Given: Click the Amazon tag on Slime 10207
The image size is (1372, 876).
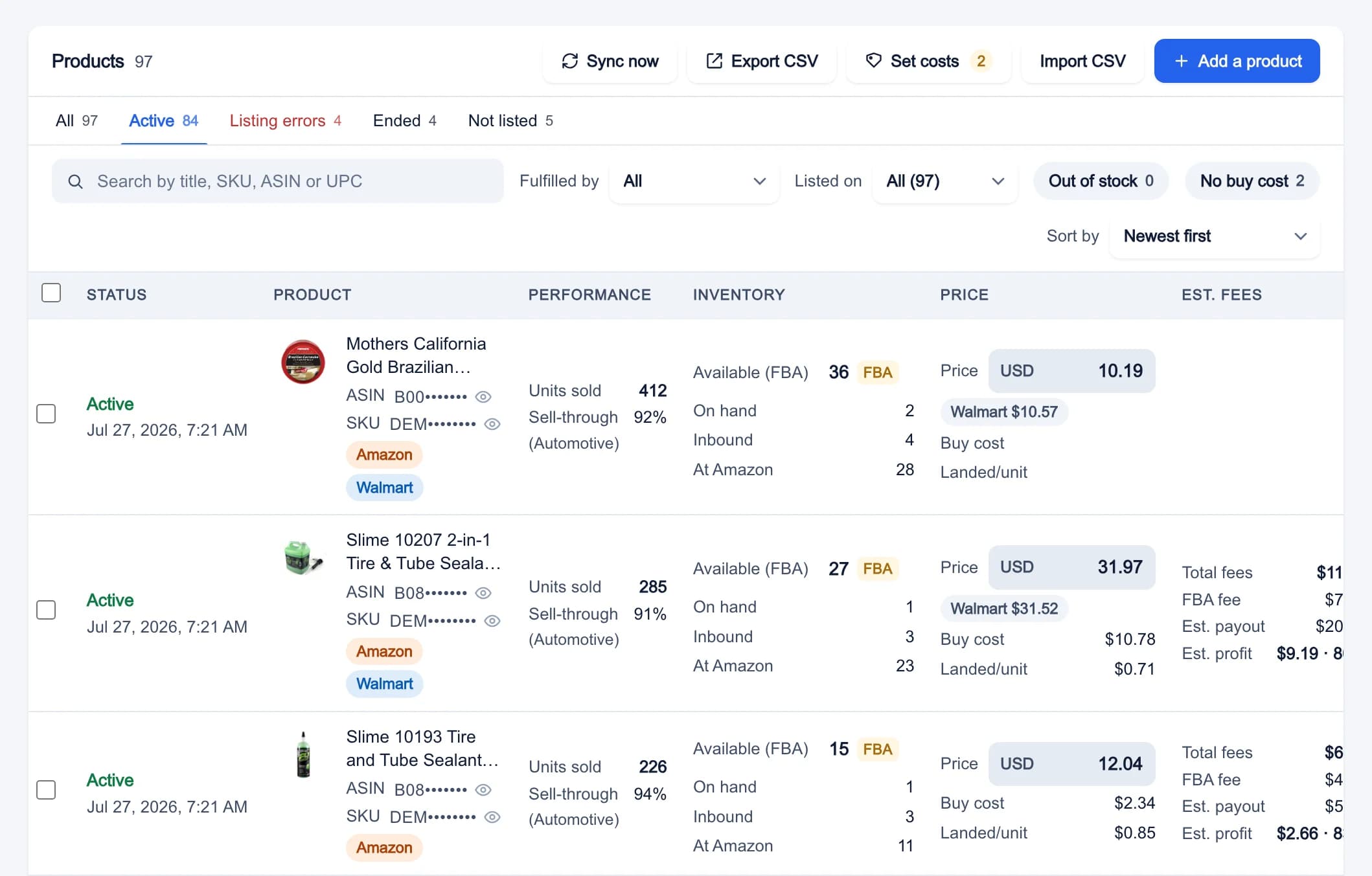Looking at the screenshot, I should point(384,651).
